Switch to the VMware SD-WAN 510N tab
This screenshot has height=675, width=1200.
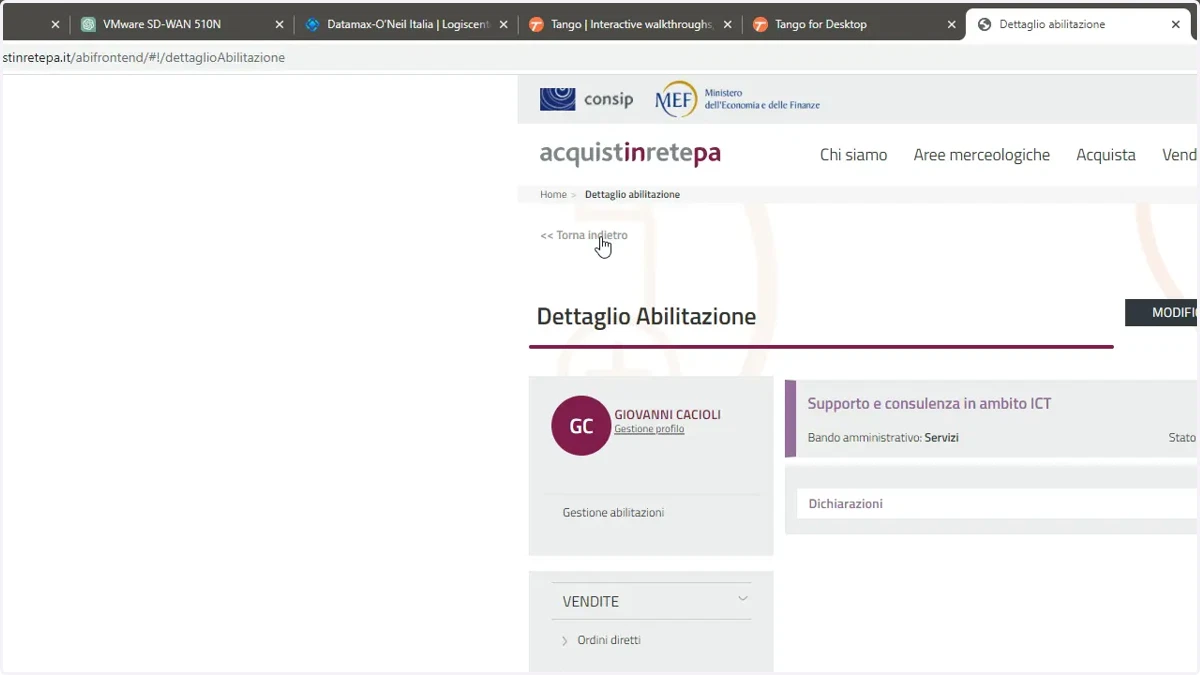[182, 24]
